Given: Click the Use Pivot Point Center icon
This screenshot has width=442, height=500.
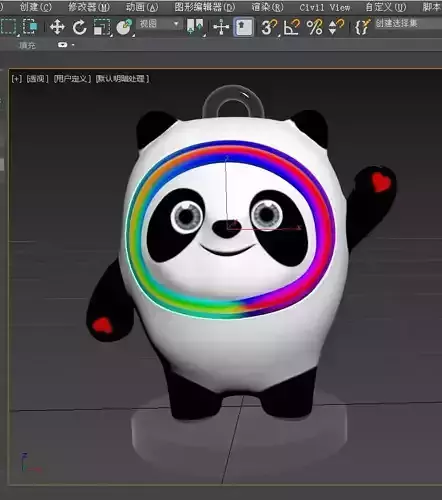Looking at the screenshot, I should 195,27.
